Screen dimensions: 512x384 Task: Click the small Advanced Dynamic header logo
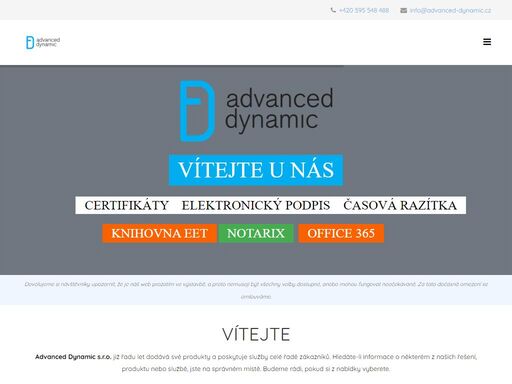[43, 42]
